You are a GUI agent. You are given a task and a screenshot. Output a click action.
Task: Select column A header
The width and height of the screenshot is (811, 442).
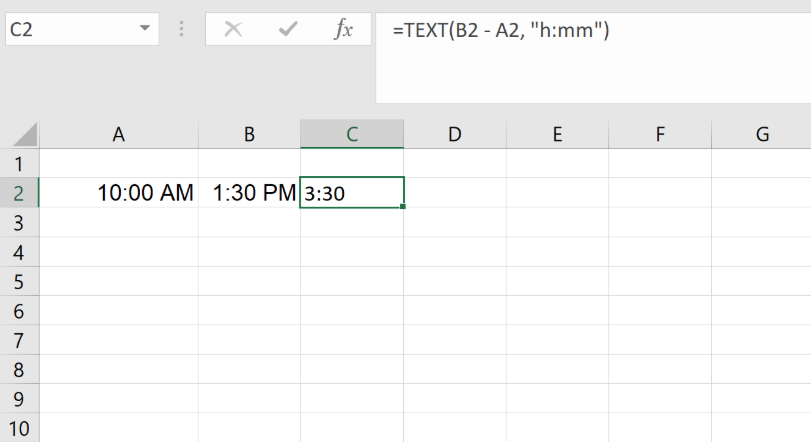119,134
